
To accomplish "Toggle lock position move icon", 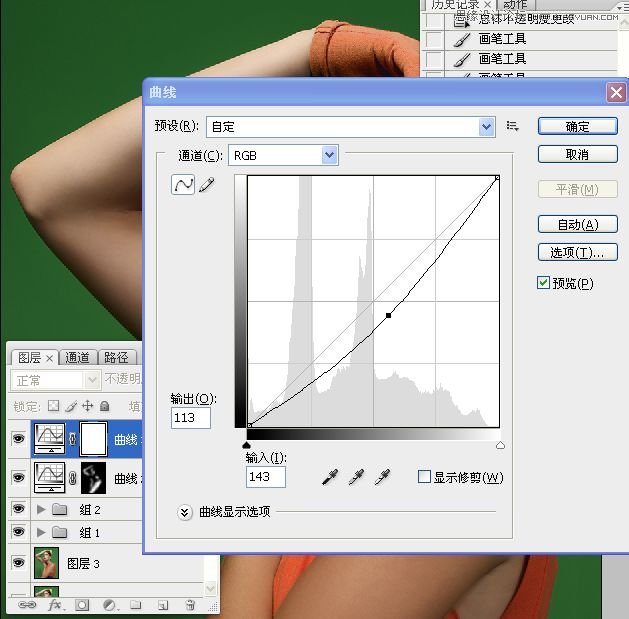I will pos(87,406).
